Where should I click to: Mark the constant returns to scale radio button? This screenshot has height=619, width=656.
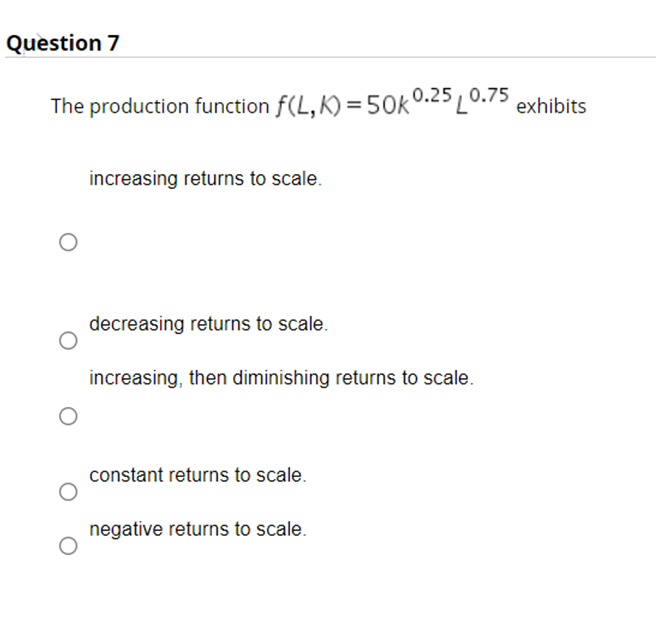pyautogui.click(x=68, y=491)
